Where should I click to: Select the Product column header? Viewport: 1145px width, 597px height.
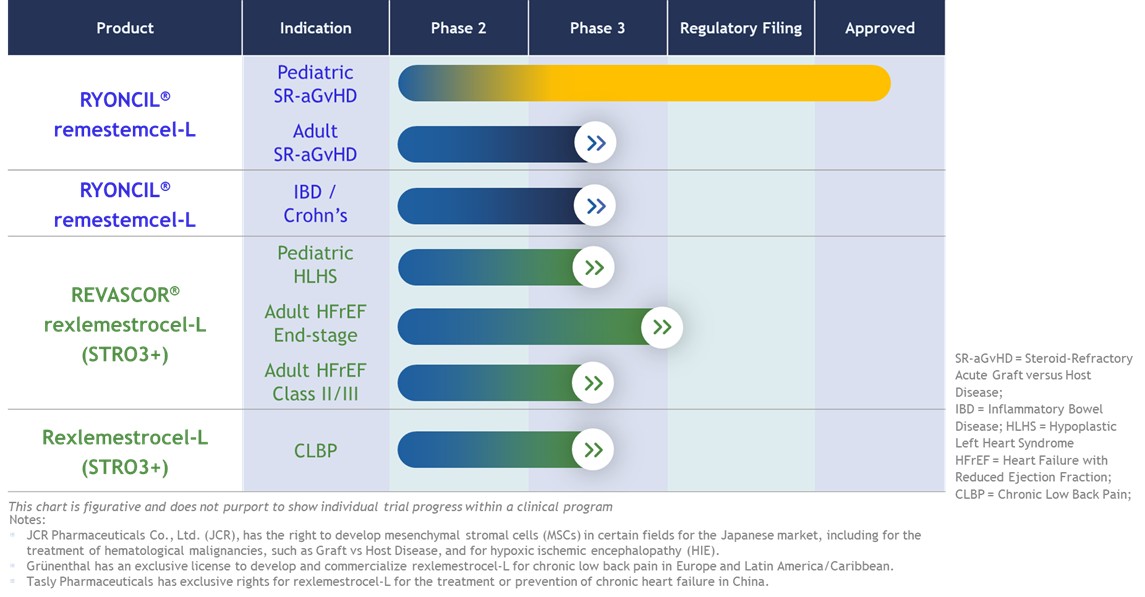click(125, 28)
